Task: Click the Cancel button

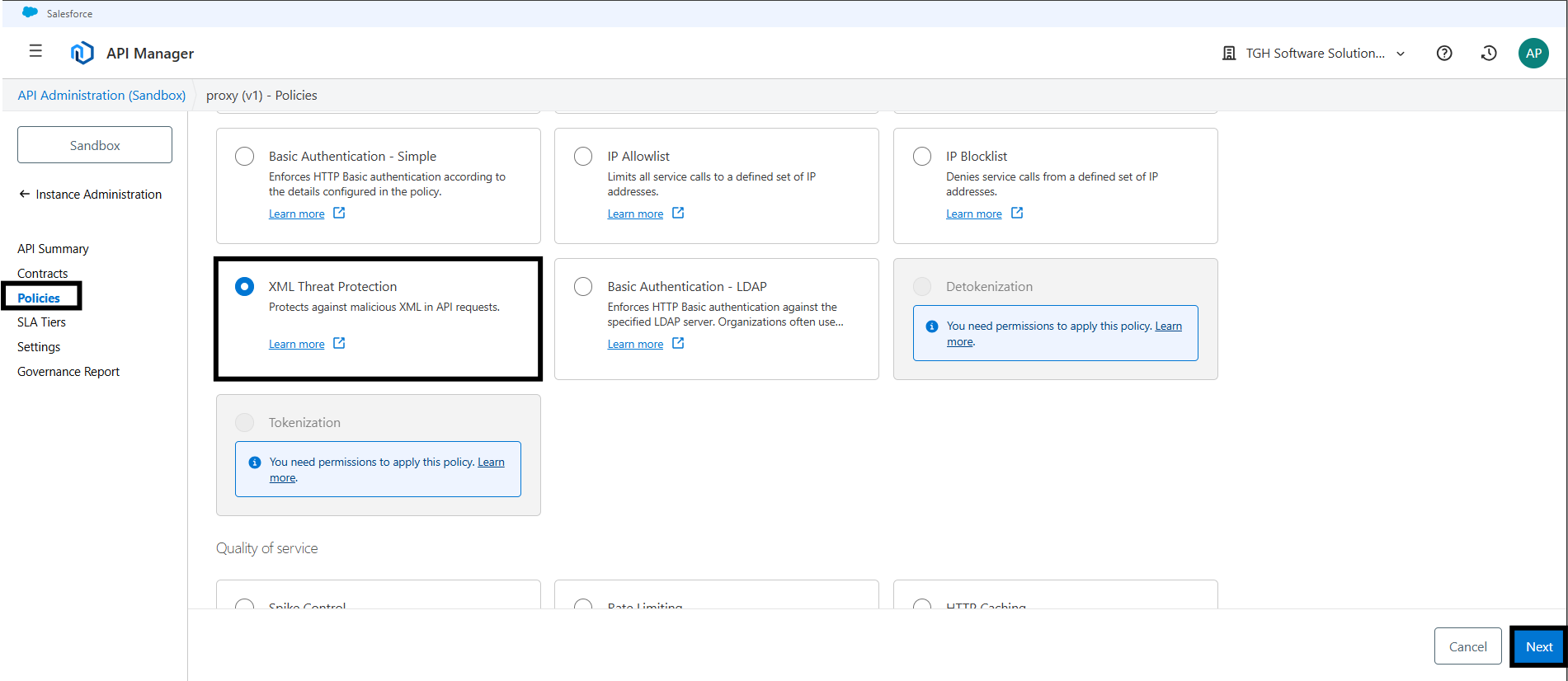Action: [1467, 646]
